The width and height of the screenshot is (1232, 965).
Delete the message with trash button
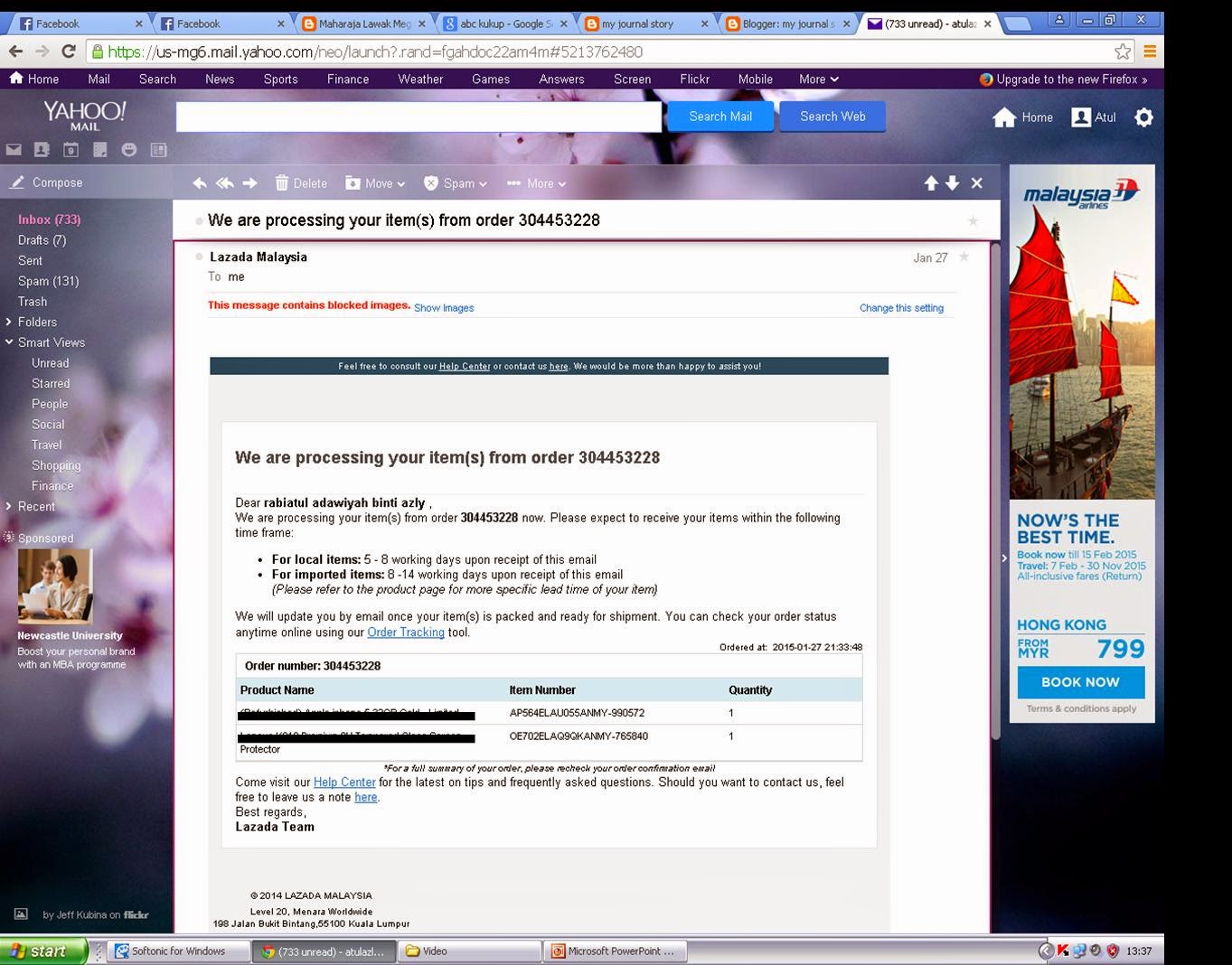[x=301, y=183]
